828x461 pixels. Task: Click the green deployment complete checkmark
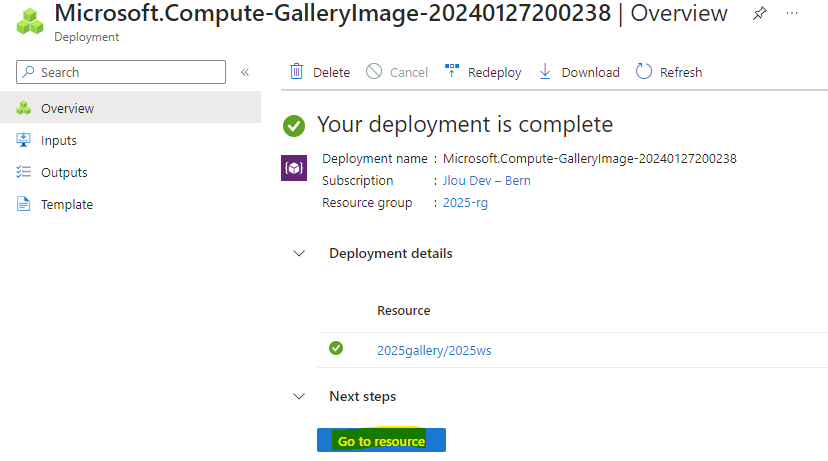pyautogui.click(x=294, y=126)
